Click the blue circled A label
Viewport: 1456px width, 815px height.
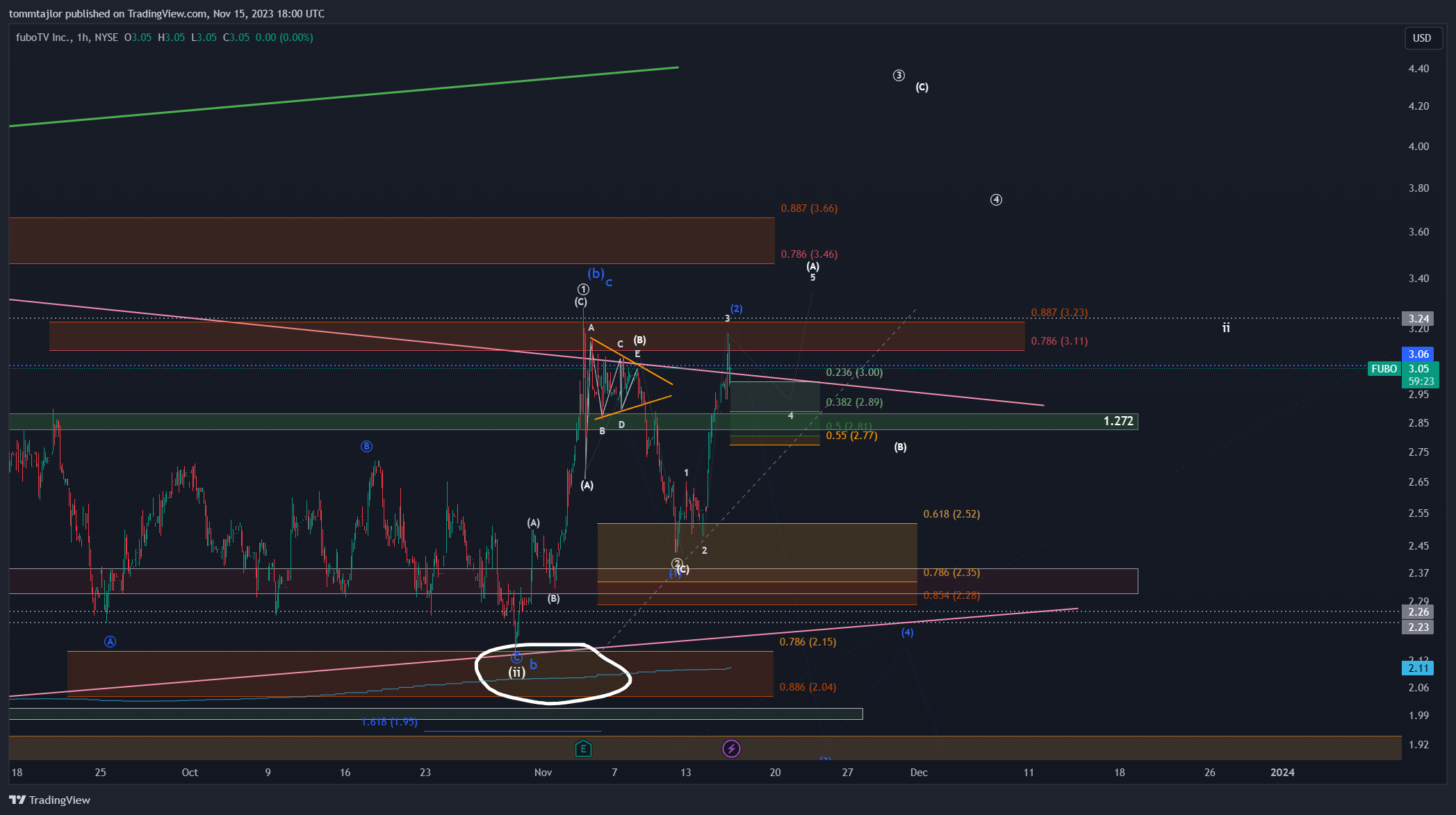pos(110,642)
